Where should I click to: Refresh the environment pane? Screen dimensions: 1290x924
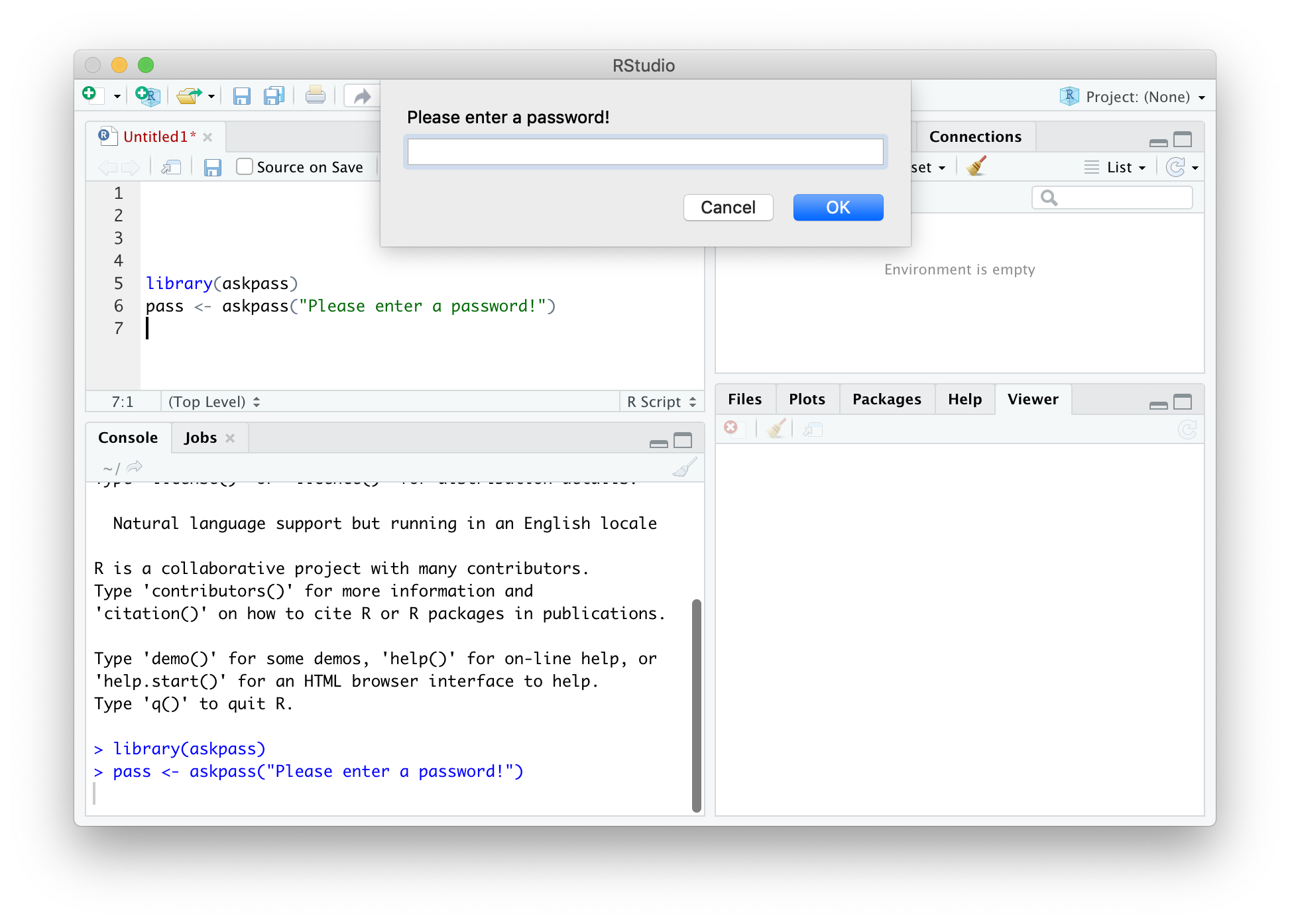pyautogui.click(x=1176, y=167)
